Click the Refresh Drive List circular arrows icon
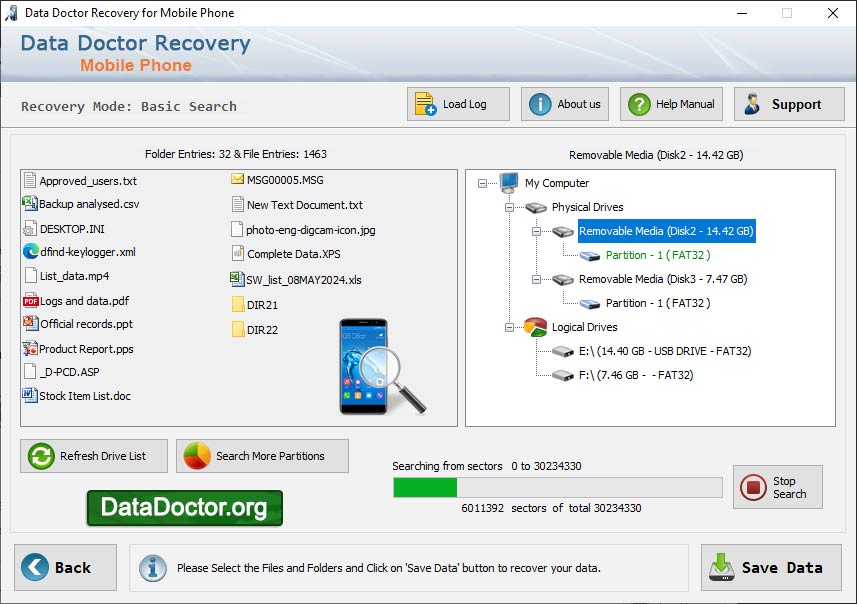 click(41, 456)
